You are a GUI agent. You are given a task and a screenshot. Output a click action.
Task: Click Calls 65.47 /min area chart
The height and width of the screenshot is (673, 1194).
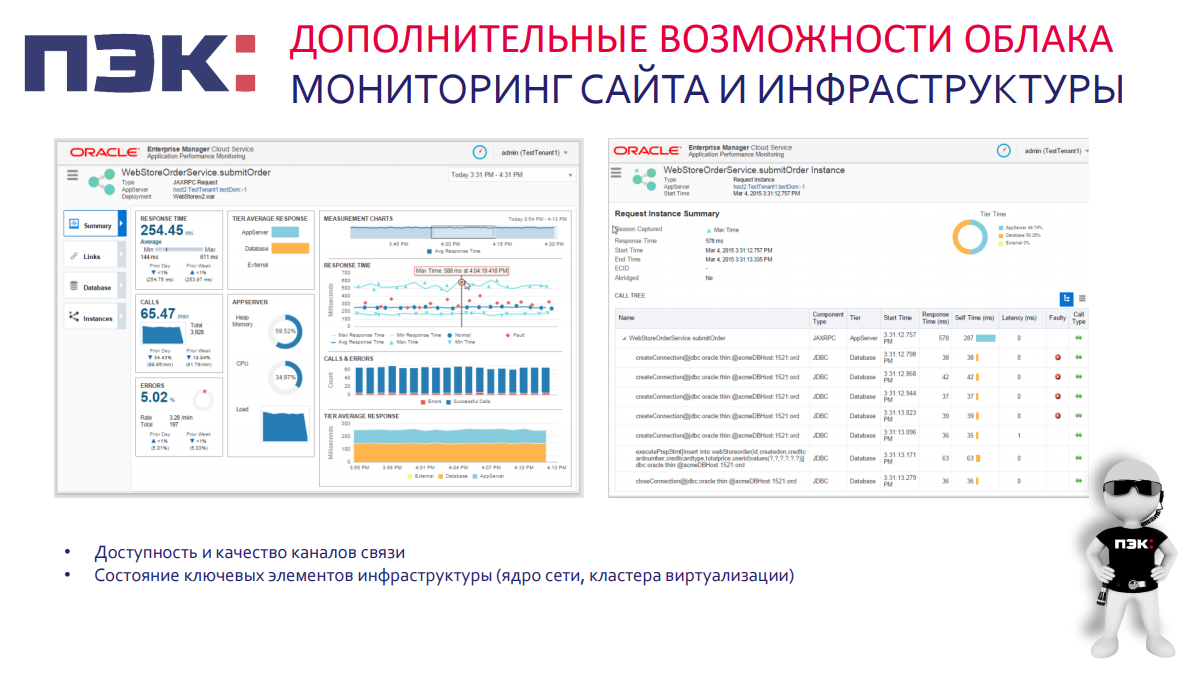tap(163, 334)
